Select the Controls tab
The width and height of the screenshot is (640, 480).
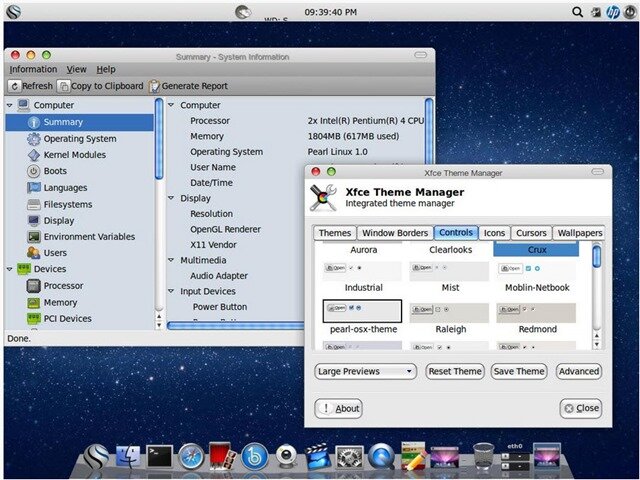point(456,233)
